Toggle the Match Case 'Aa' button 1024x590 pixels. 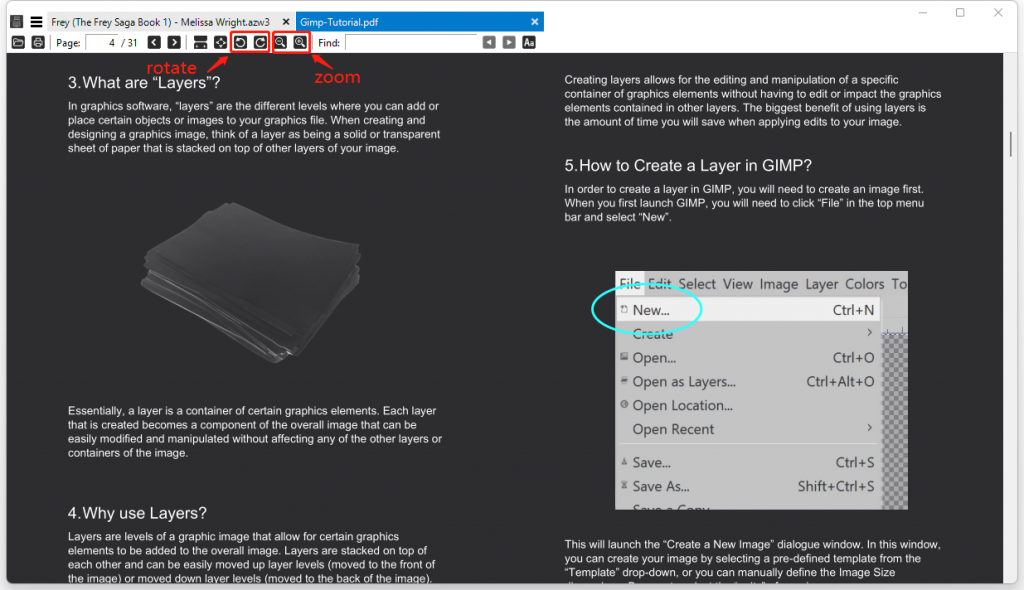point(529,43)
